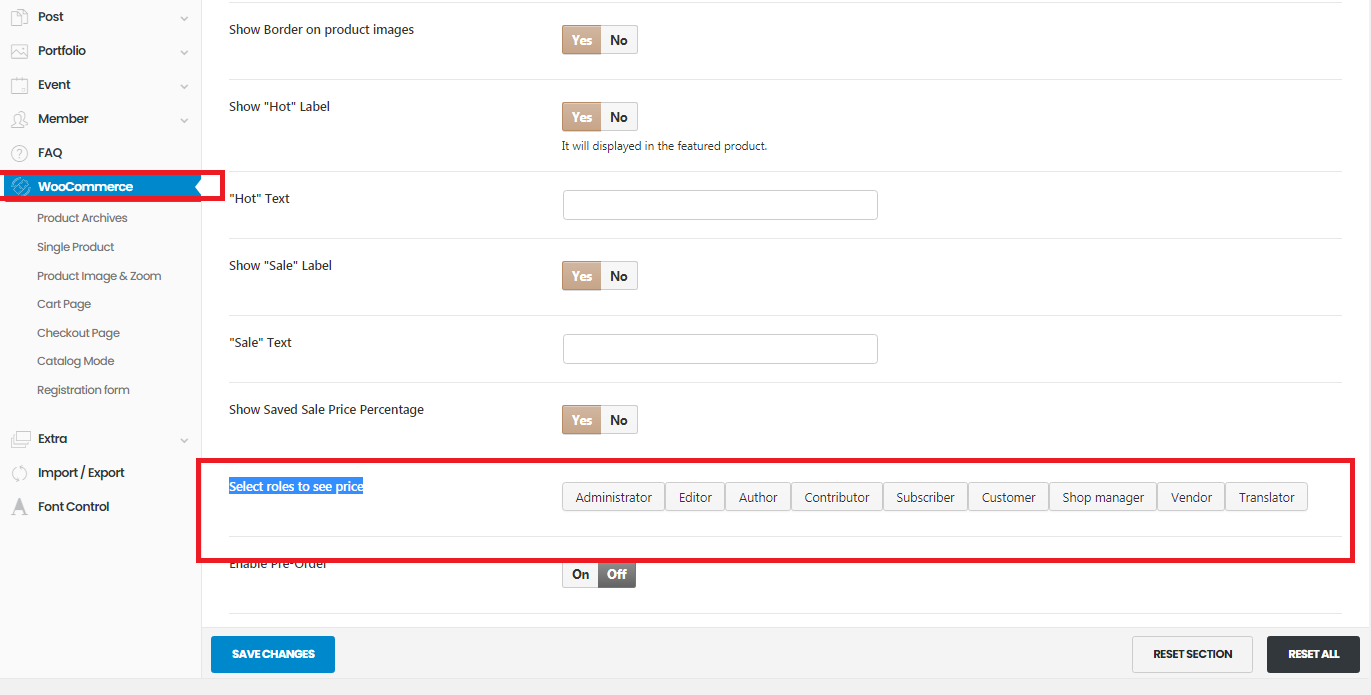This screenshot has width=1371, height=695.
Task: Expand the Post menu chevron
Action: coord(184,18)
